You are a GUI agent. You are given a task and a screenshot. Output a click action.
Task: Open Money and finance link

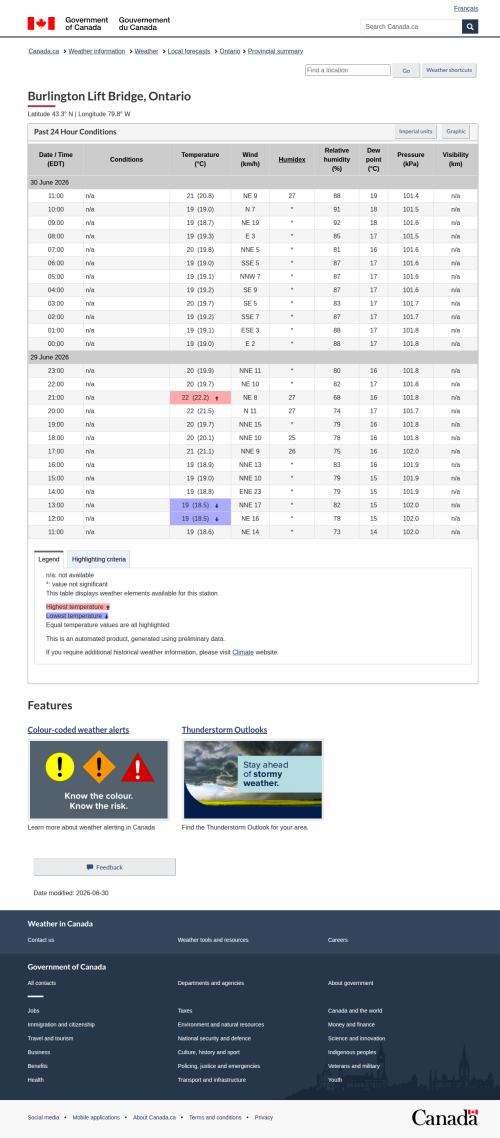(x=351, y=1025)
